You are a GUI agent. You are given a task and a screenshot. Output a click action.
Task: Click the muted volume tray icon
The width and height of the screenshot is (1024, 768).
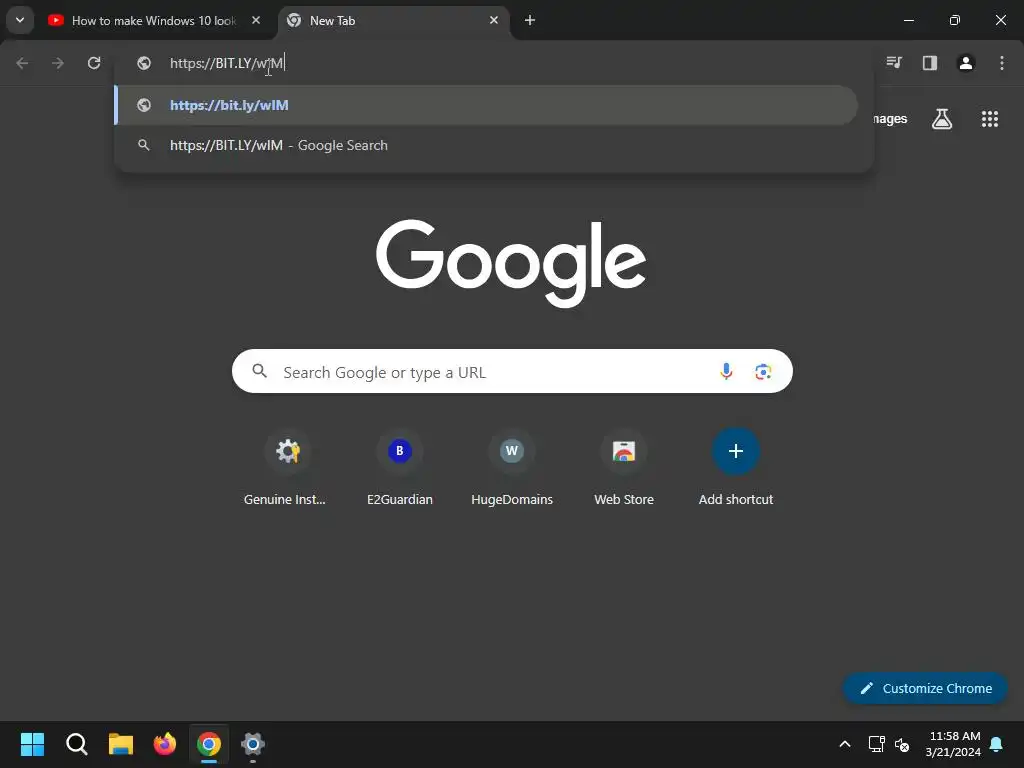click(902, 744)
